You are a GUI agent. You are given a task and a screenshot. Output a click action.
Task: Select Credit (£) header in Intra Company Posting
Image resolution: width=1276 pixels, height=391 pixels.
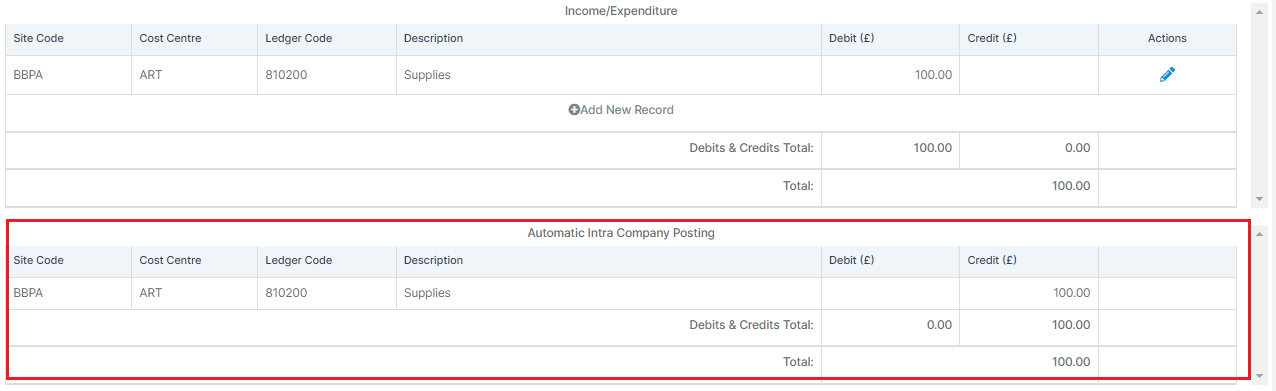click(x=992, y=260)
